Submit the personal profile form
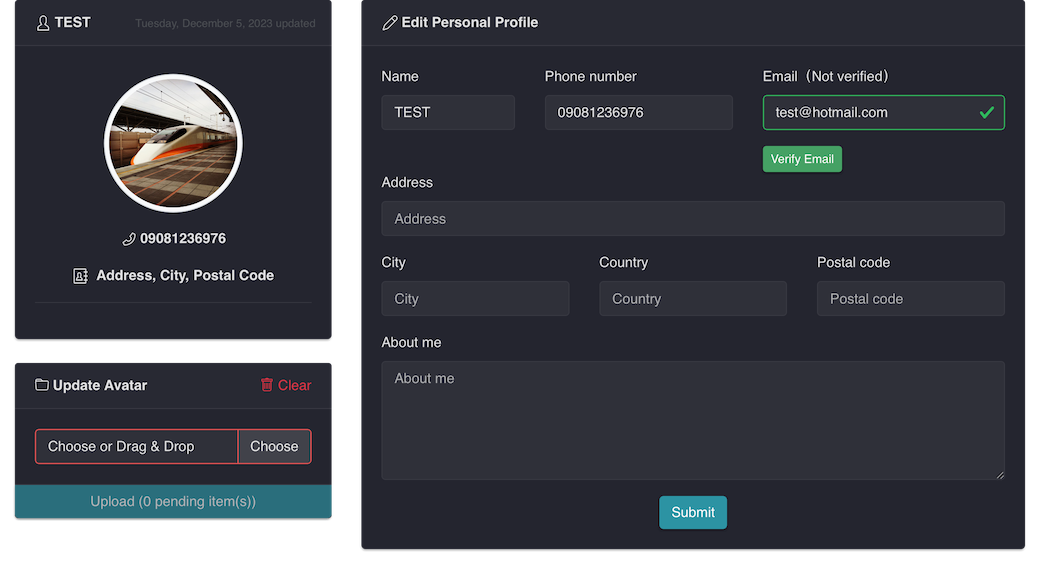This screenshot has width=1040, height=573. tap(692, 512)
